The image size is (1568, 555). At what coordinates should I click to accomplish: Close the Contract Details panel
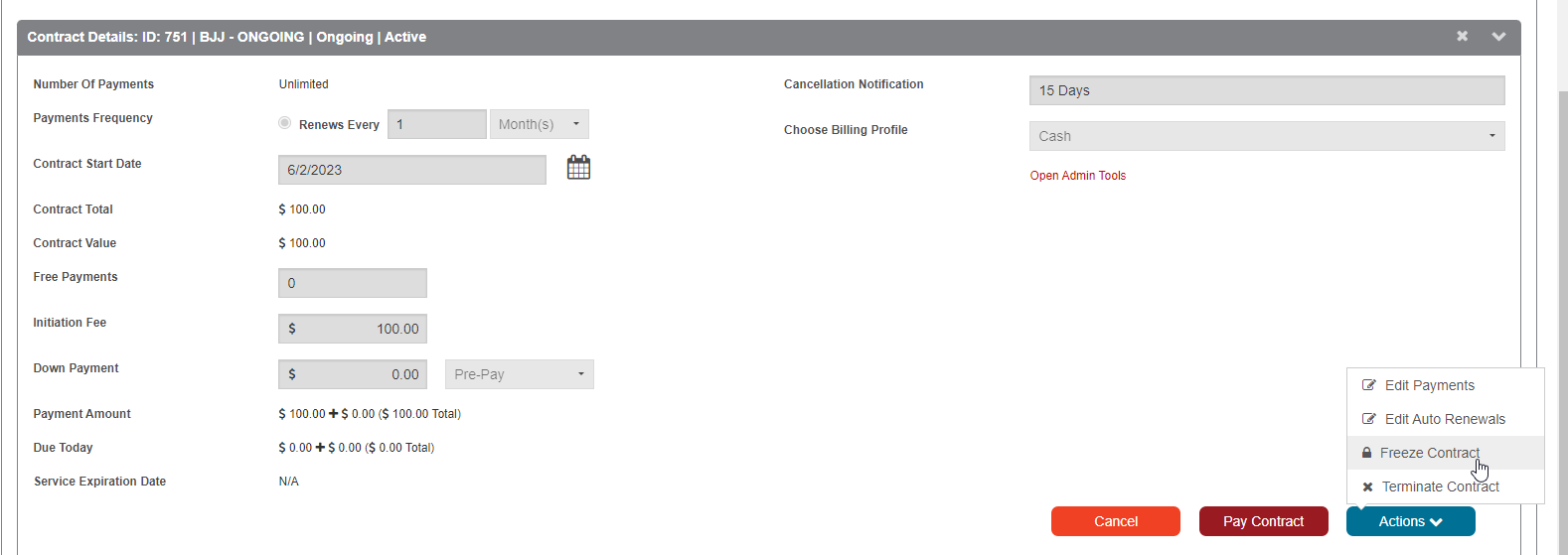click(1462, 37)
